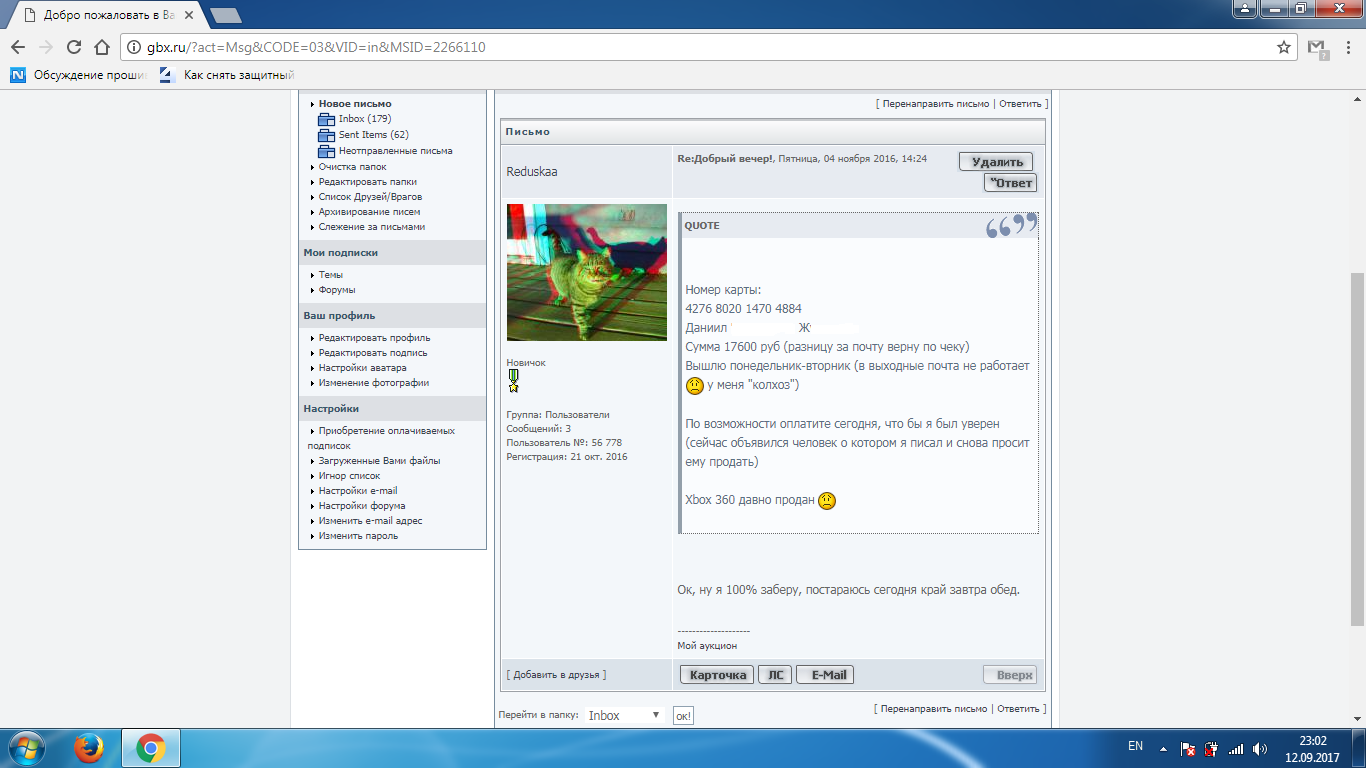Open 'Настройки e-mail' link

click(x=358, y=491)
